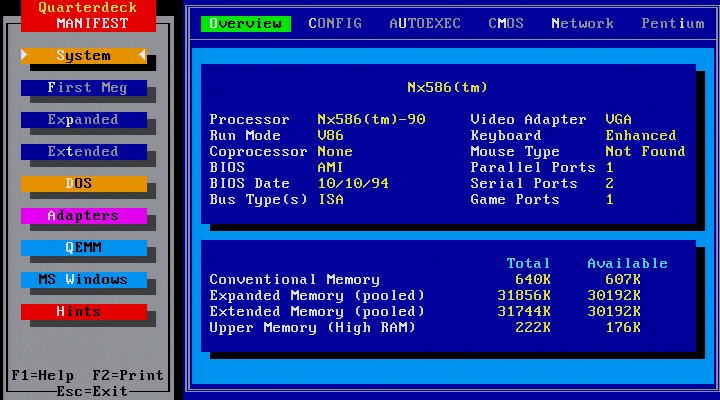Click the Mouse Type value Not Found
The width and height of the screenshot is (720, 400).
coord(646,152)
